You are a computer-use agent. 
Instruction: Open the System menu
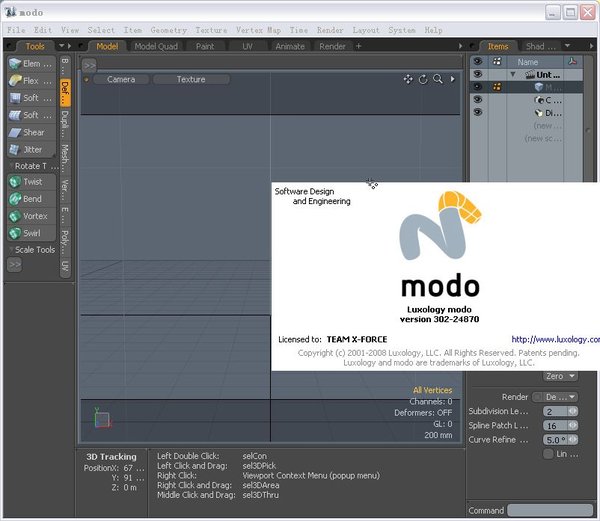point(402,30)
